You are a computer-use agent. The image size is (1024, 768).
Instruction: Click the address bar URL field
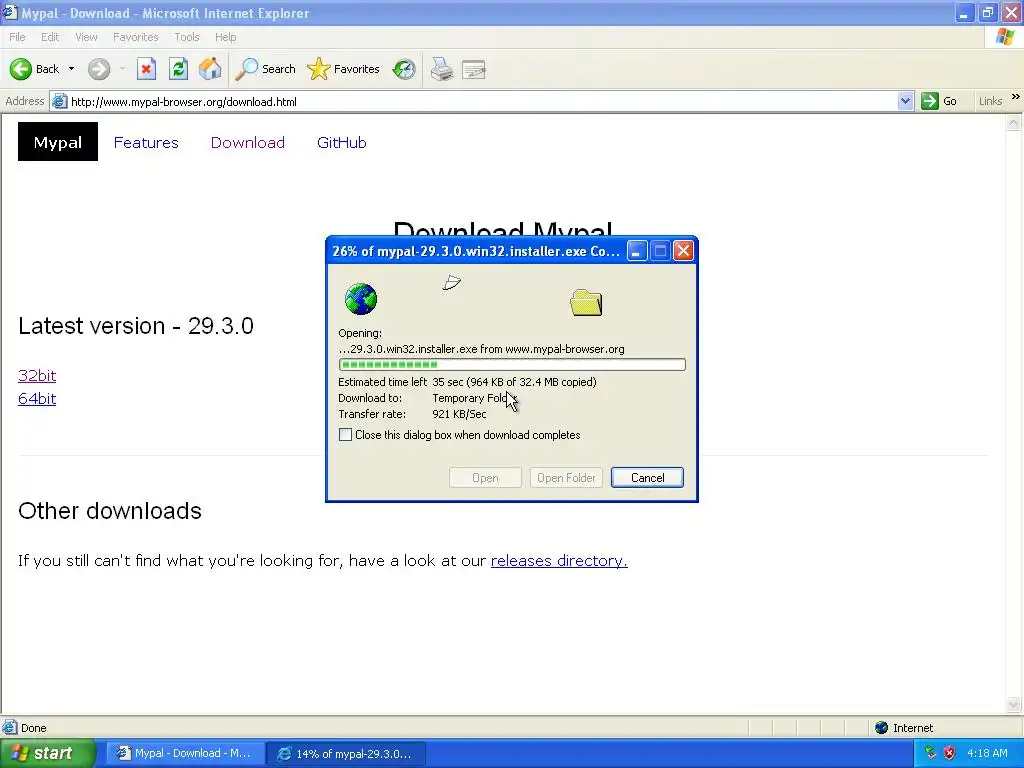click(482, 101)
